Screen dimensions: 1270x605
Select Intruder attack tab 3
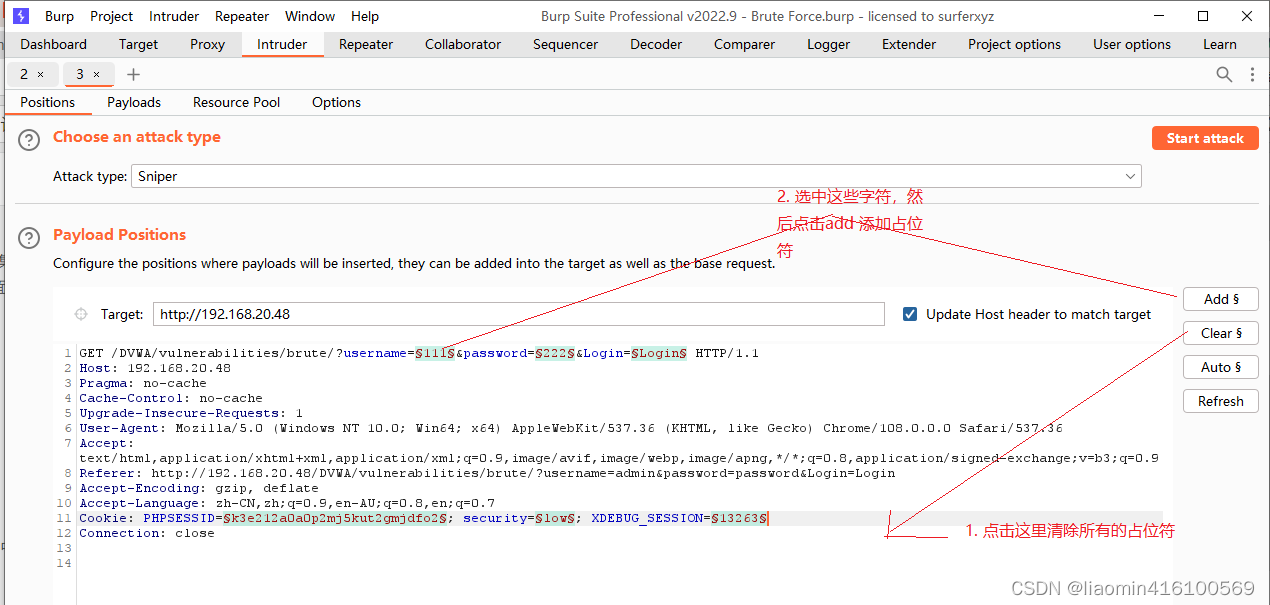[80, 75]
